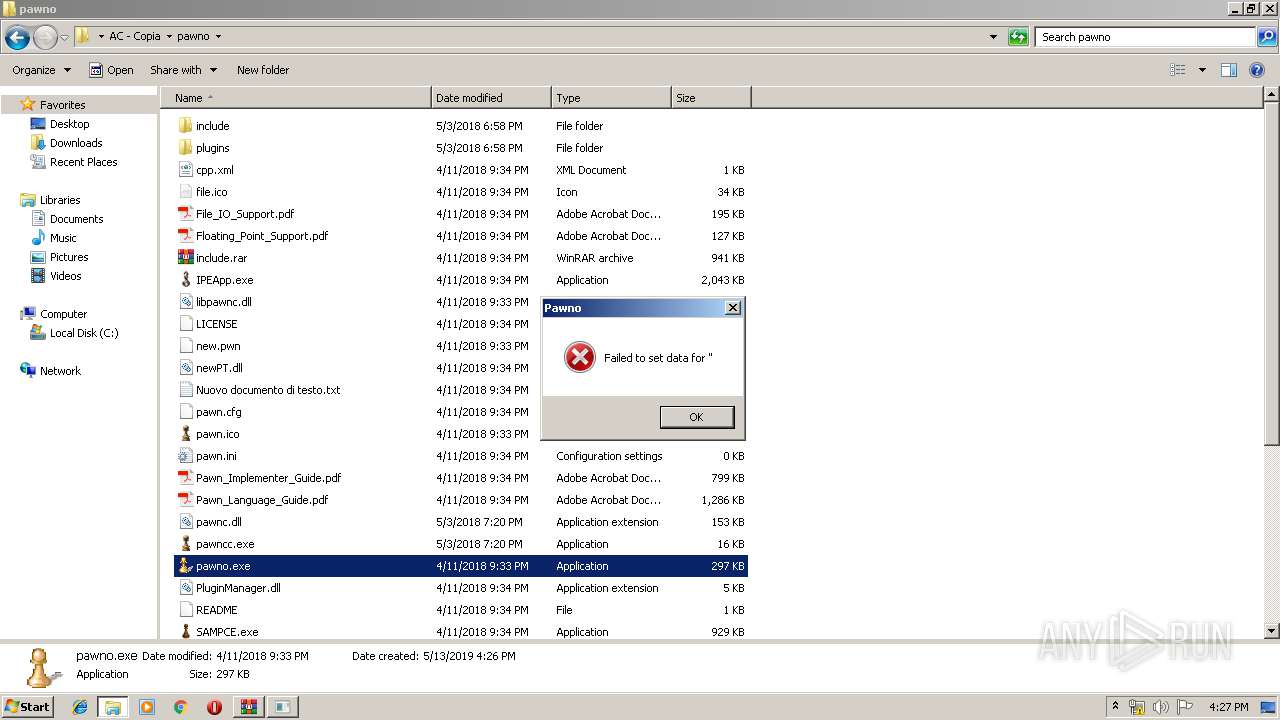Select the File_IO_Support.pdf icon

pos(185,214)
